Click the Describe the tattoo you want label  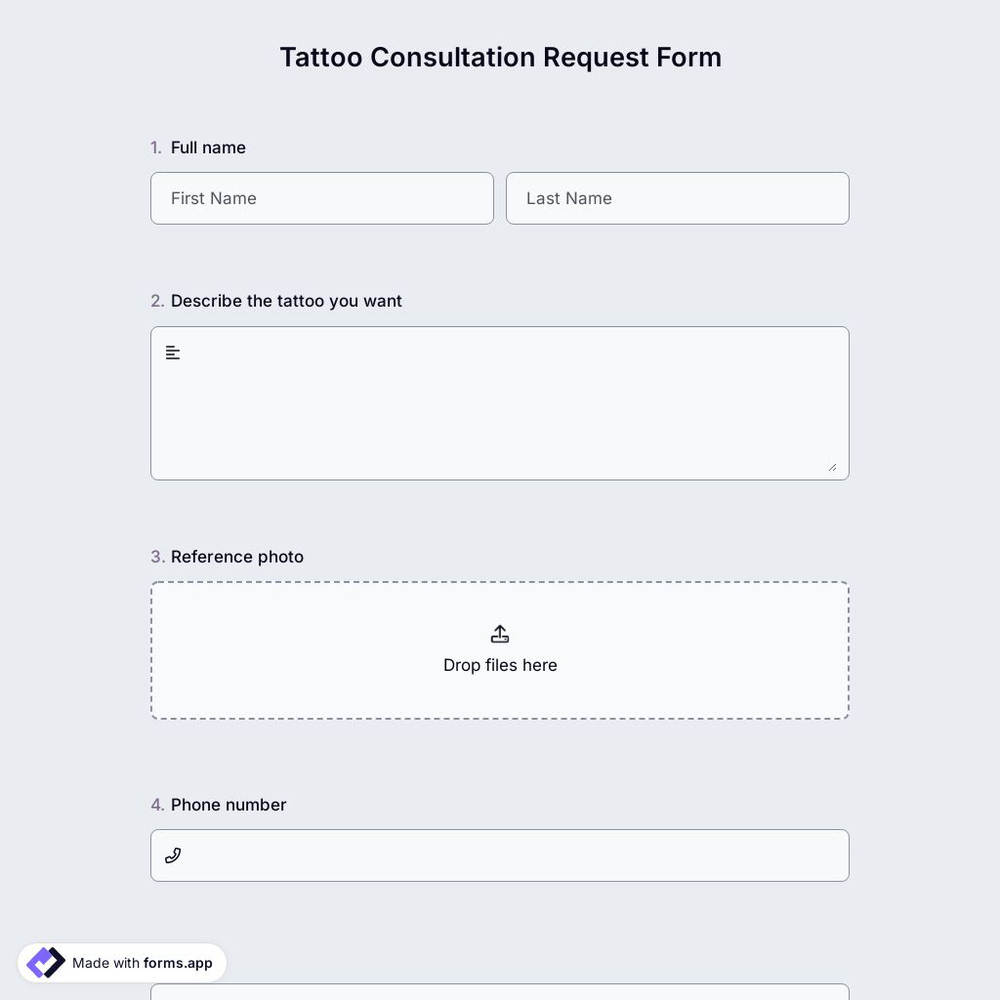[x=286, y=300]
